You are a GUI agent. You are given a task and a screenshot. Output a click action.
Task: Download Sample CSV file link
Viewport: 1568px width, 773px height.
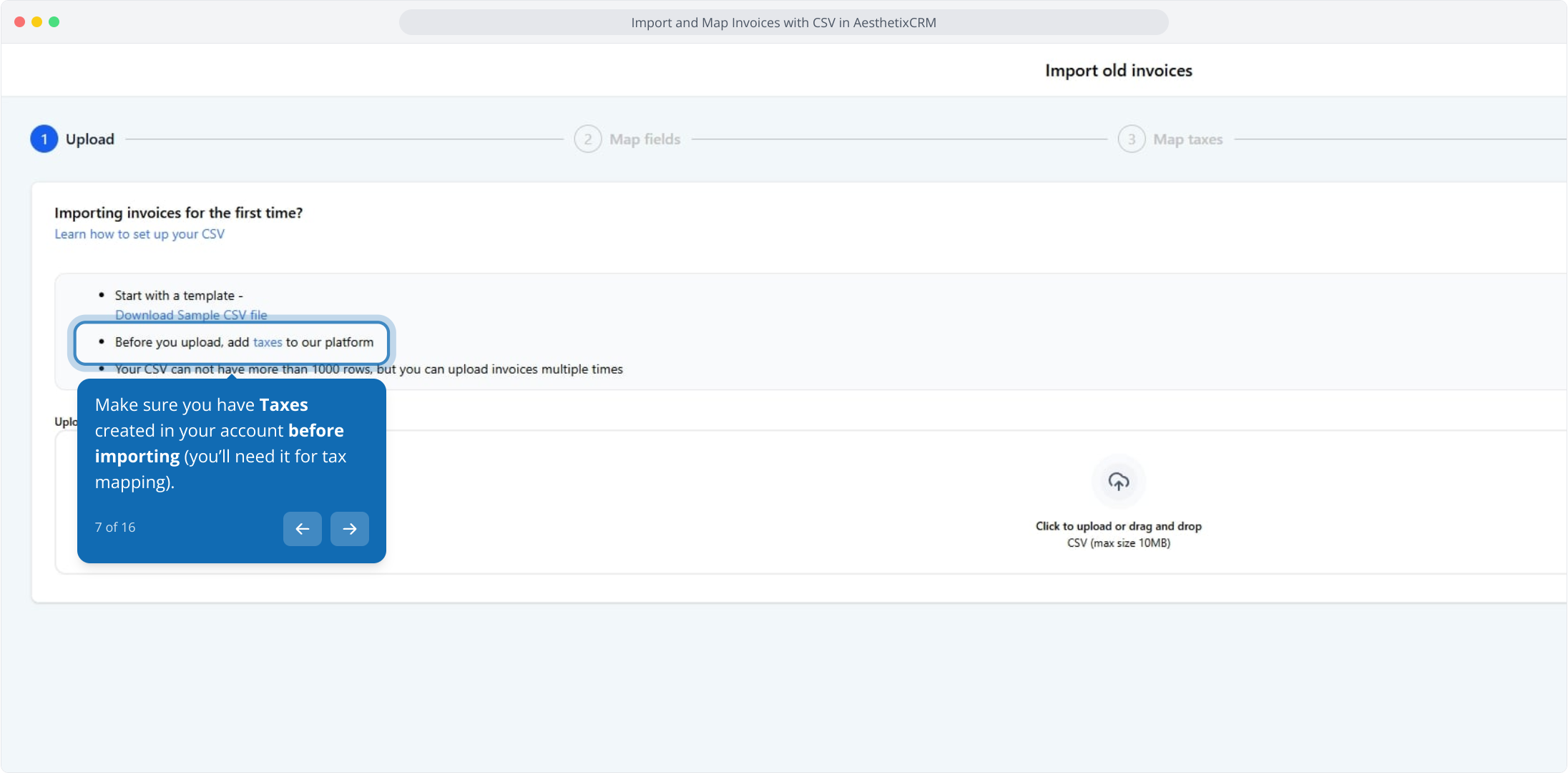coord(191,315)
